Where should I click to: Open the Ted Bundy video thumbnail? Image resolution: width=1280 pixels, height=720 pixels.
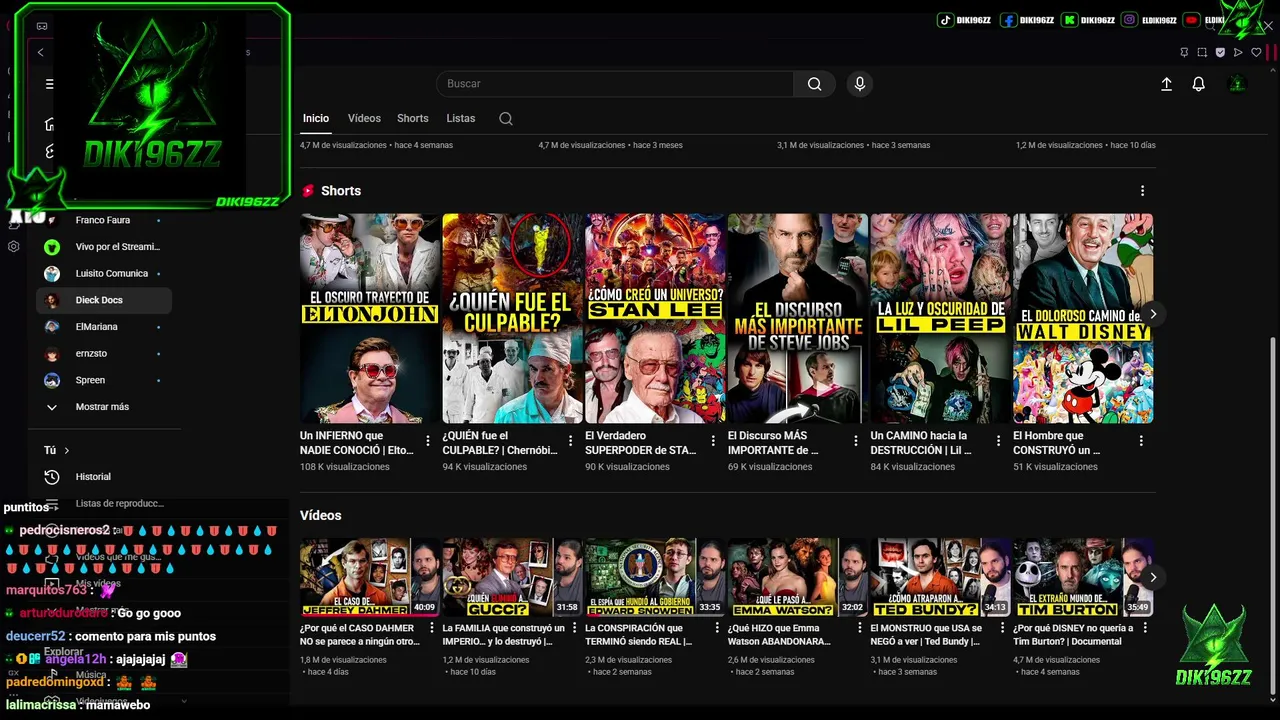point(940,577)
